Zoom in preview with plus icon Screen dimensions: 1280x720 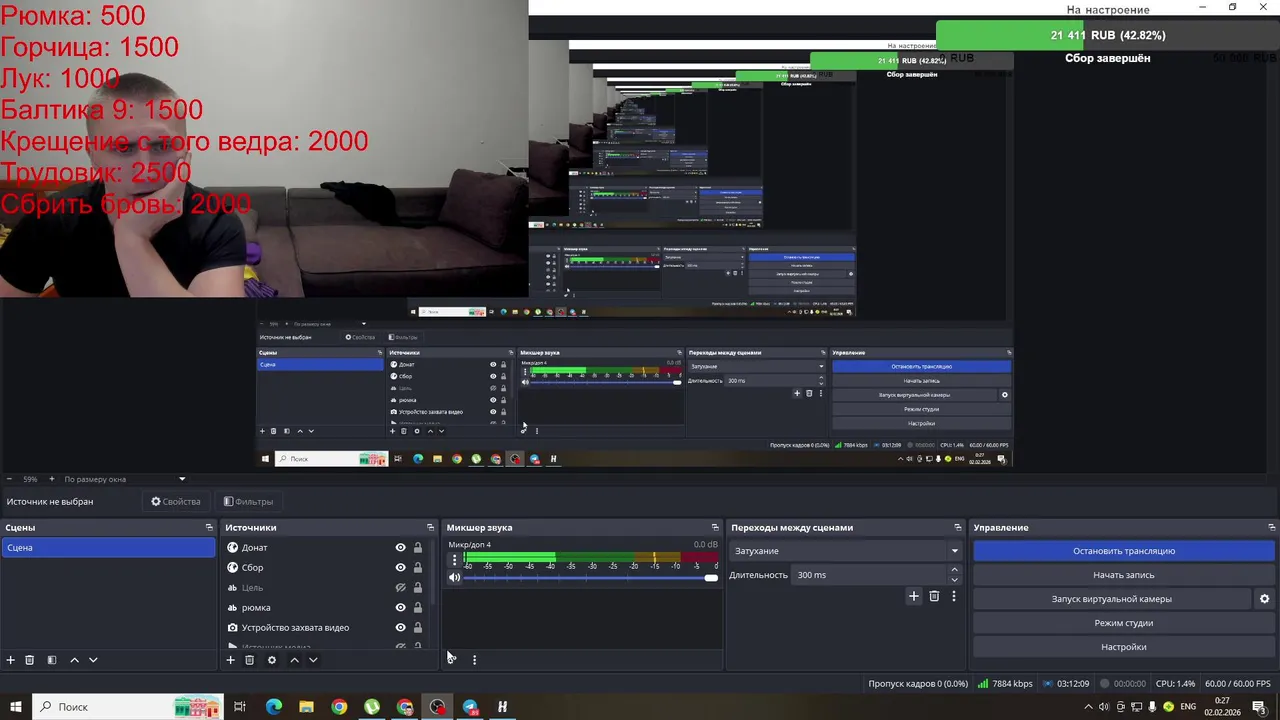[52, 479]
